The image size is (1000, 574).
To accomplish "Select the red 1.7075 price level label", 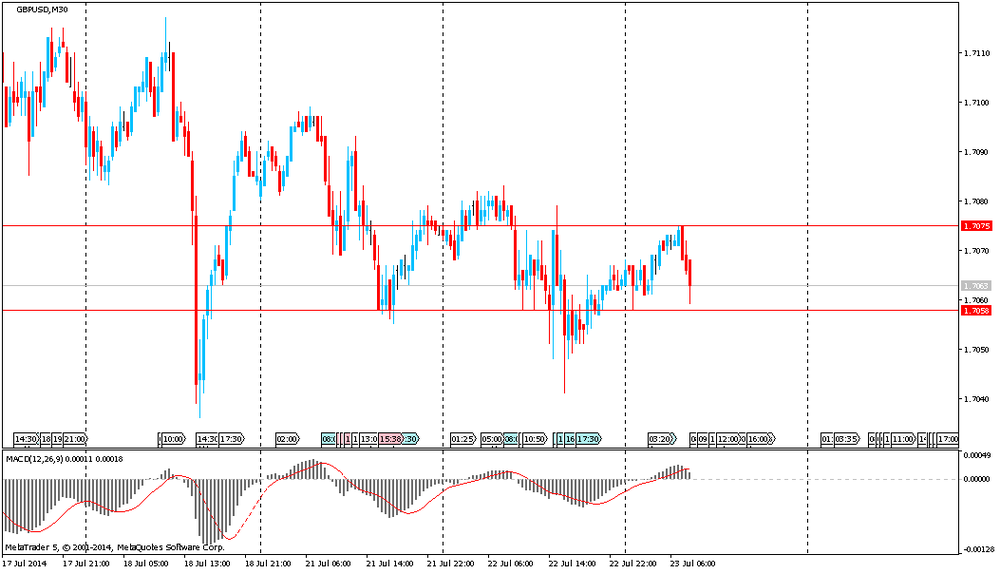I will (976, 226).
